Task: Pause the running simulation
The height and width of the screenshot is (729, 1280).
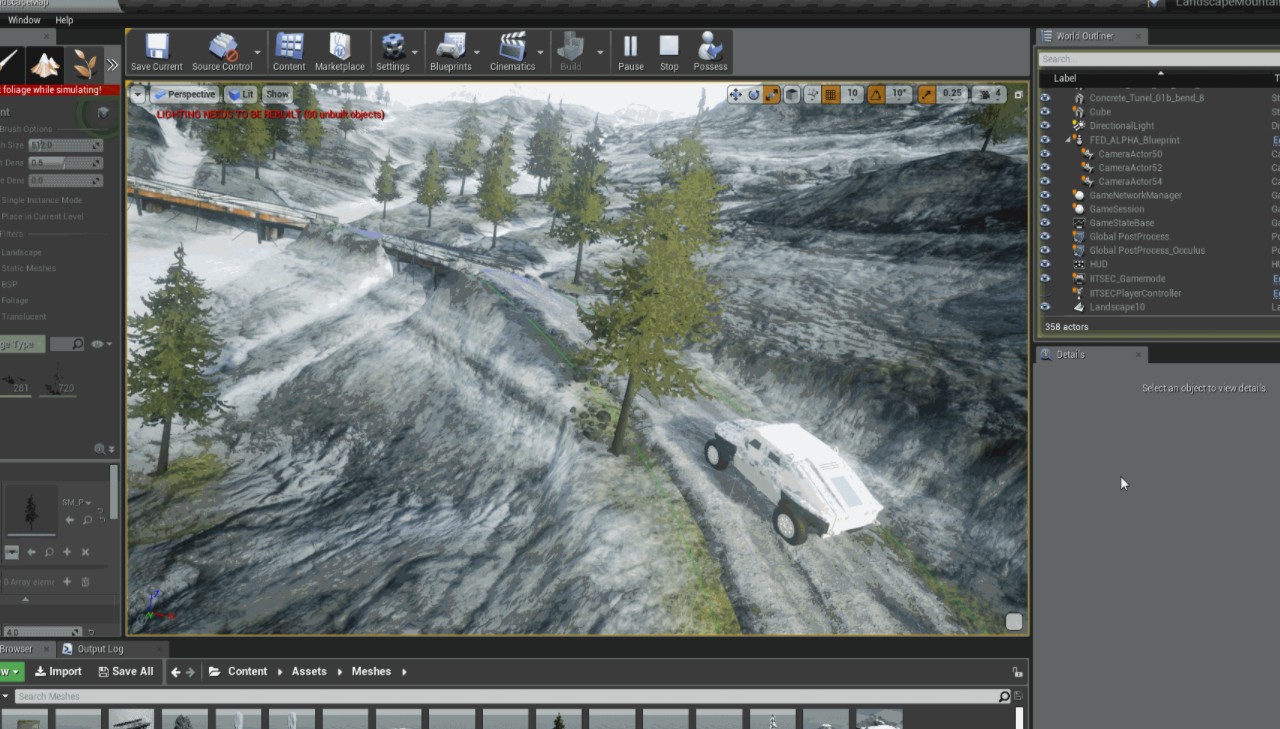Action: pos(630,51)
